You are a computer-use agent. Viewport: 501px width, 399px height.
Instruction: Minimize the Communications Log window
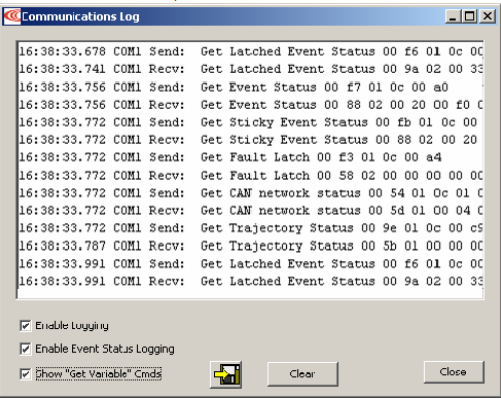click(453, 16)
